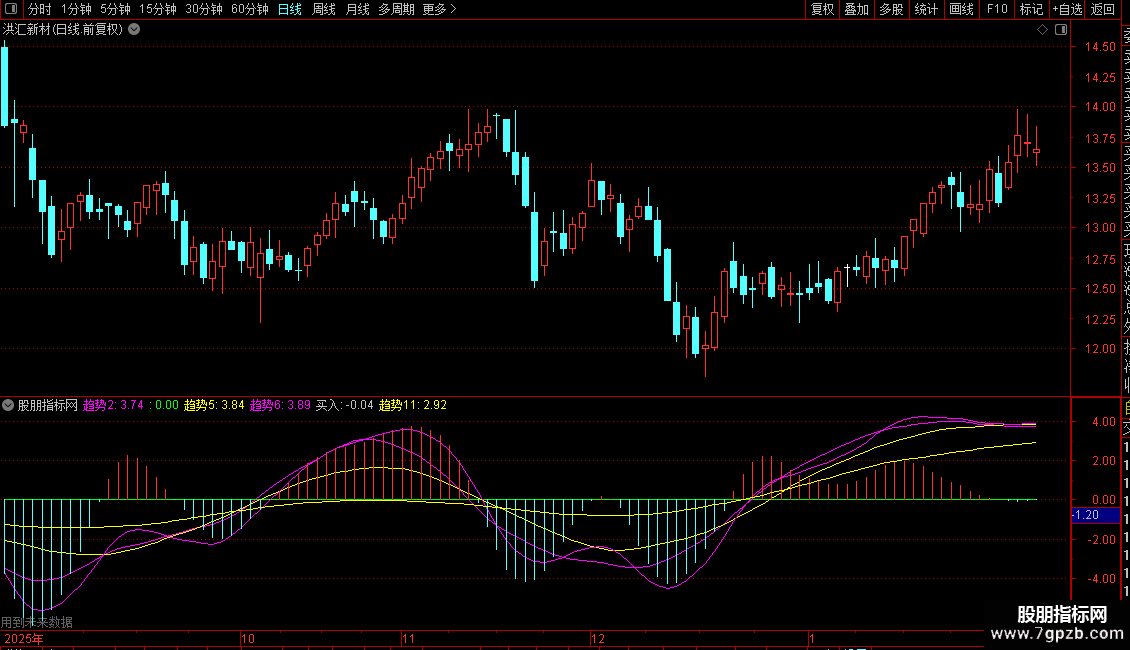
Task: Open F10 company information
Action: [x=997, y=9]
